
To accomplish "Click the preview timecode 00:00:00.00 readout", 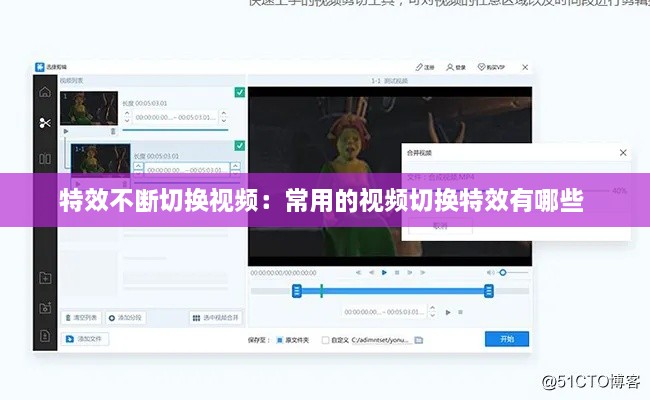I will tap(284, 273).
